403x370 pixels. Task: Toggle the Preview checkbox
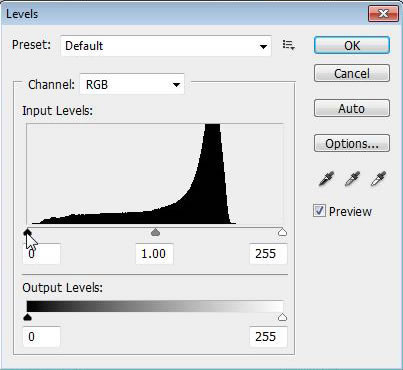point(319,211)
